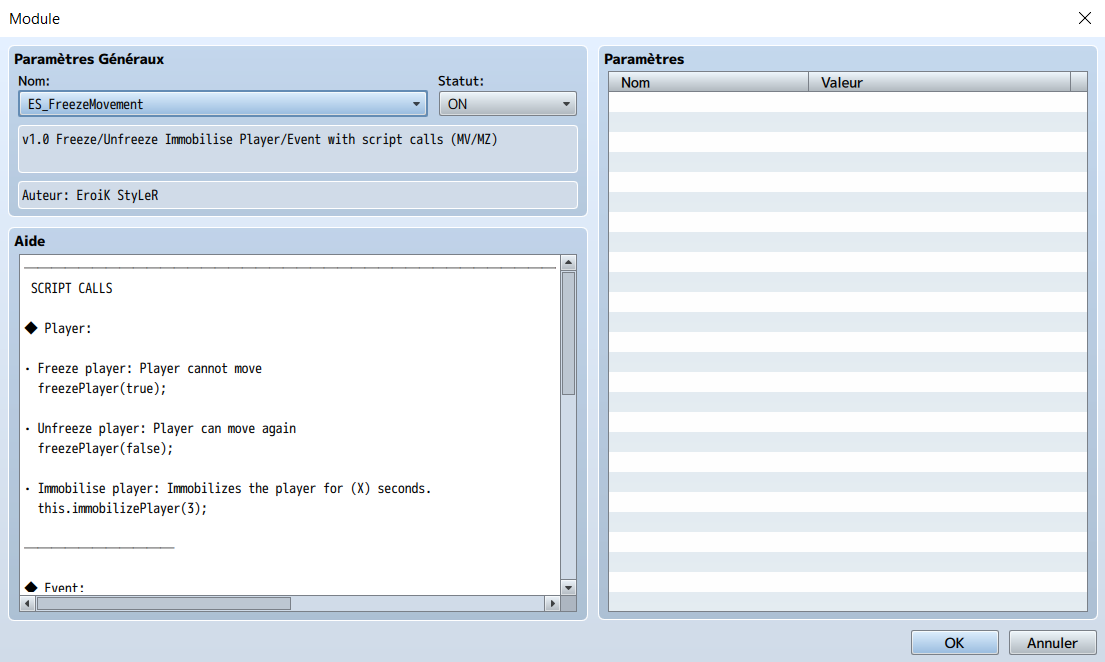Click the Aide horizontal scrollbar thumb
The image size is (1105, 662).
[163, 603]
